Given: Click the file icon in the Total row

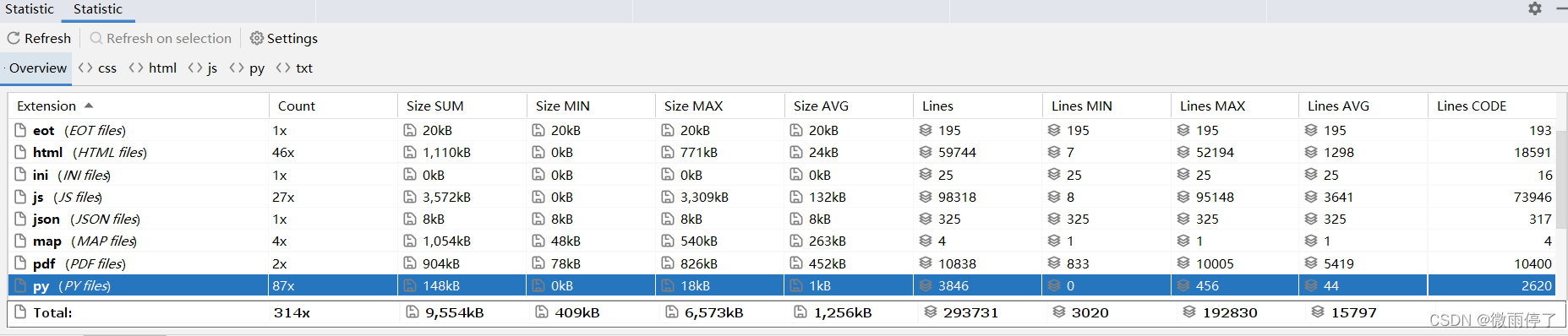Looking at the screenshot, I should click(x=21, y=312).
